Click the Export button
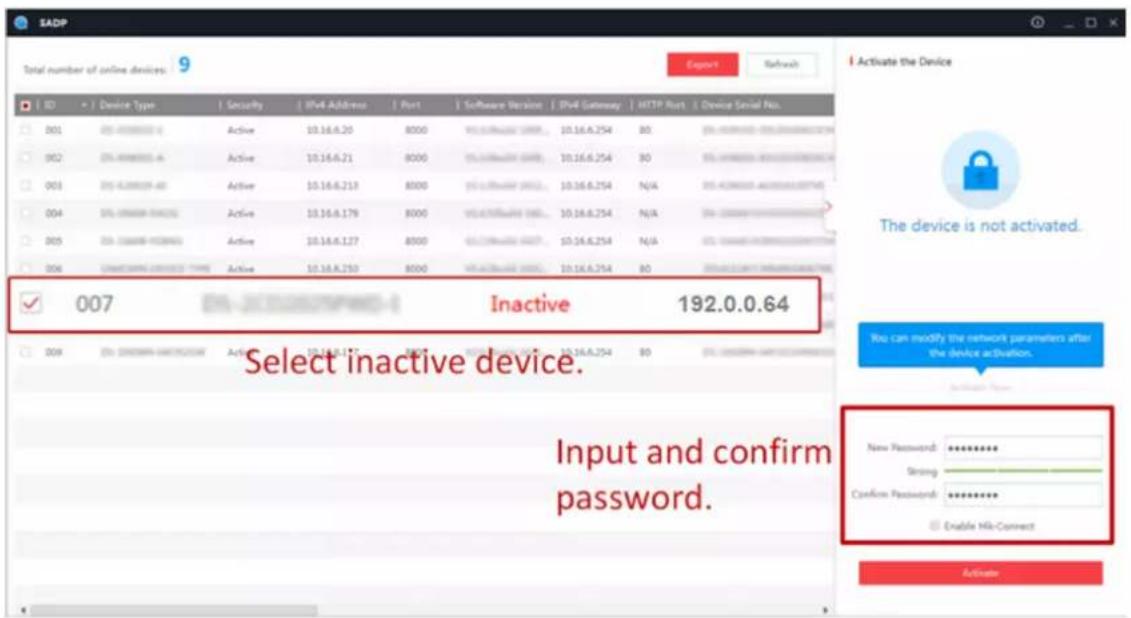Viewport: 1131px width, 618px height. 702,64
